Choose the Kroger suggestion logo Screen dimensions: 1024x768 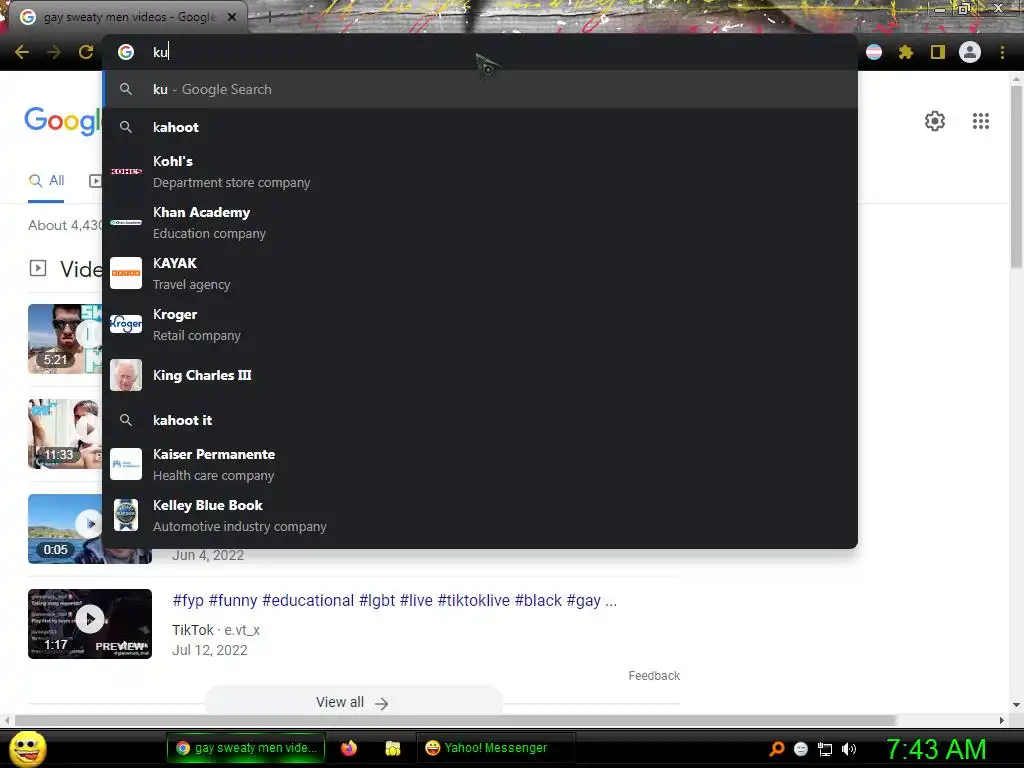(126, 324)
